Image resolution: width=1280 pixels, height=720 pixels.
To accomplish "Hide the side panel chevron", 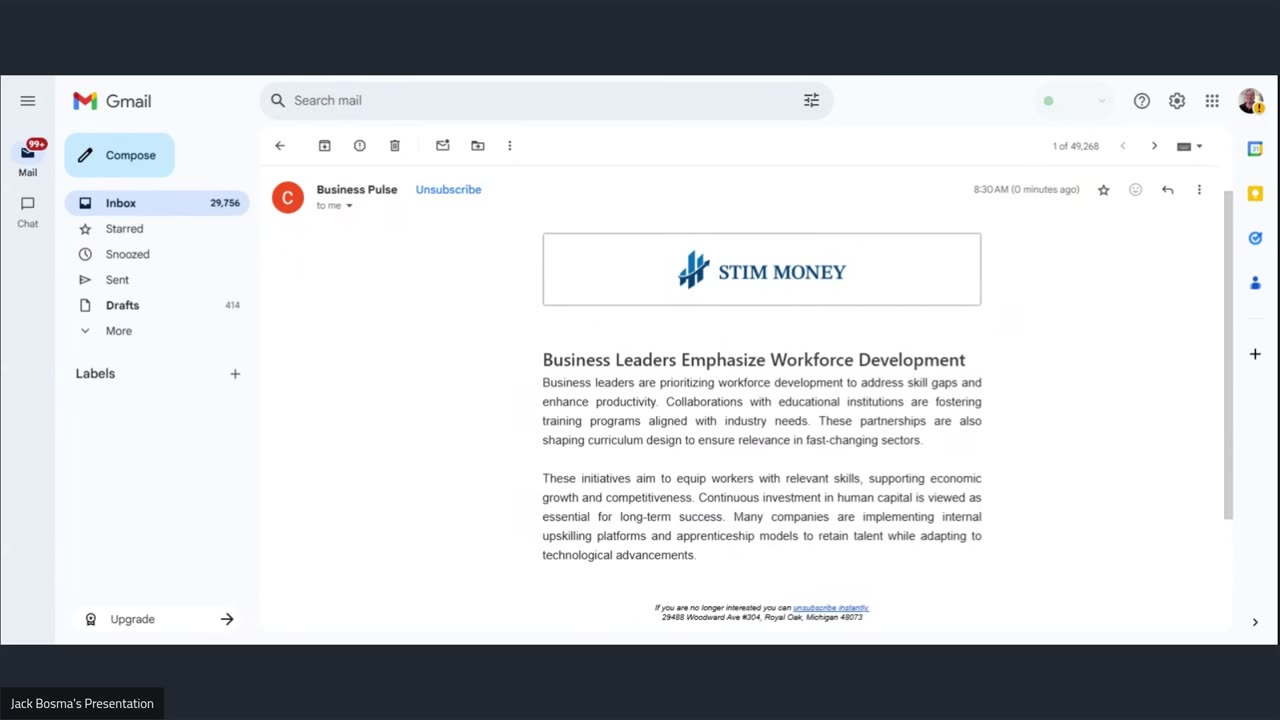I will click(1255, 622).
